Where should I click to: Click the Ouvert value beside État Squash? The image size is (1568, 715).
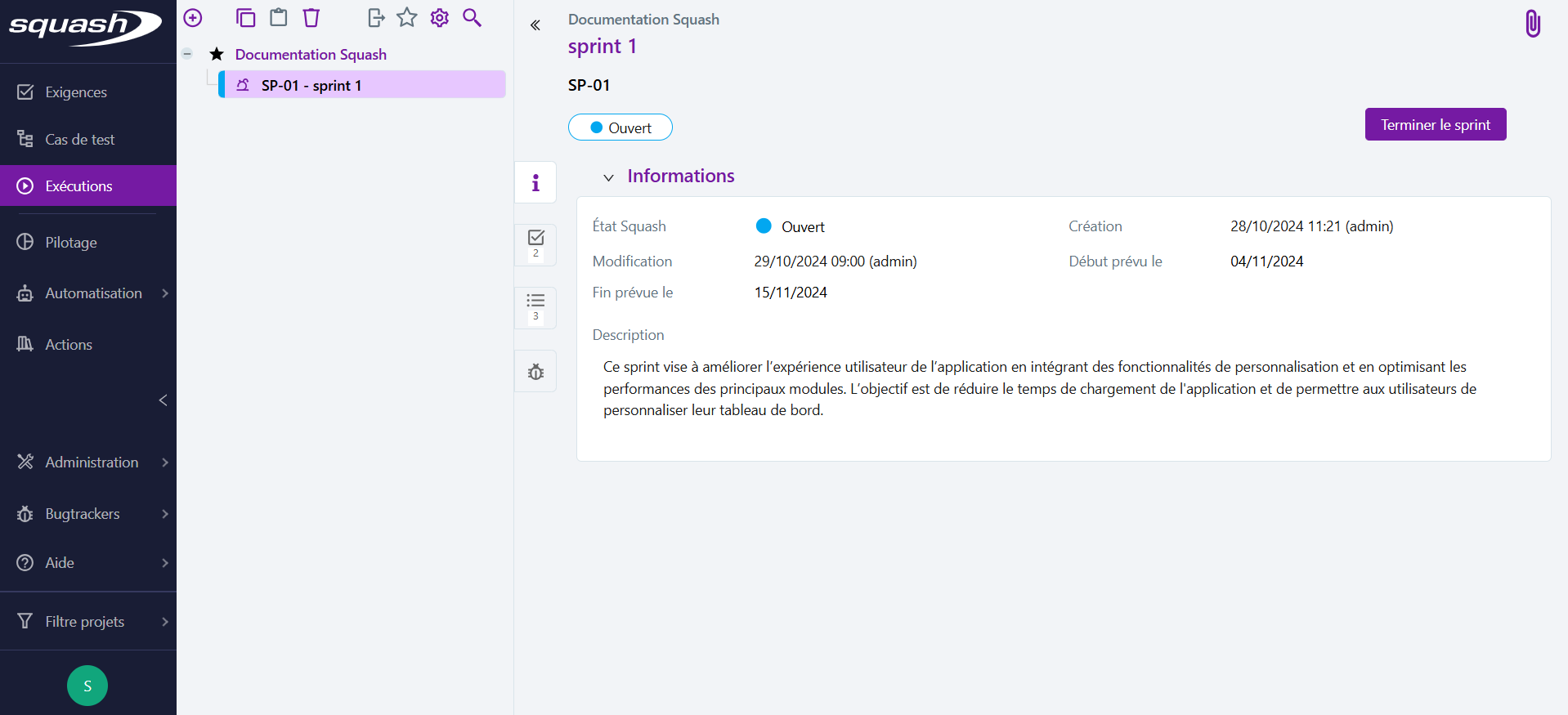(791, 226)
